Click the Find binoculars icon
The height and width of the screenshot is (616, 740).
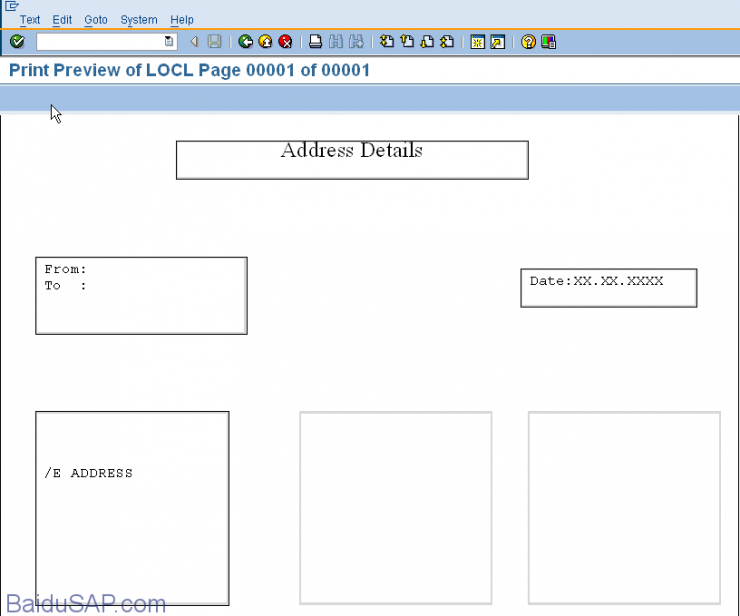335,42
